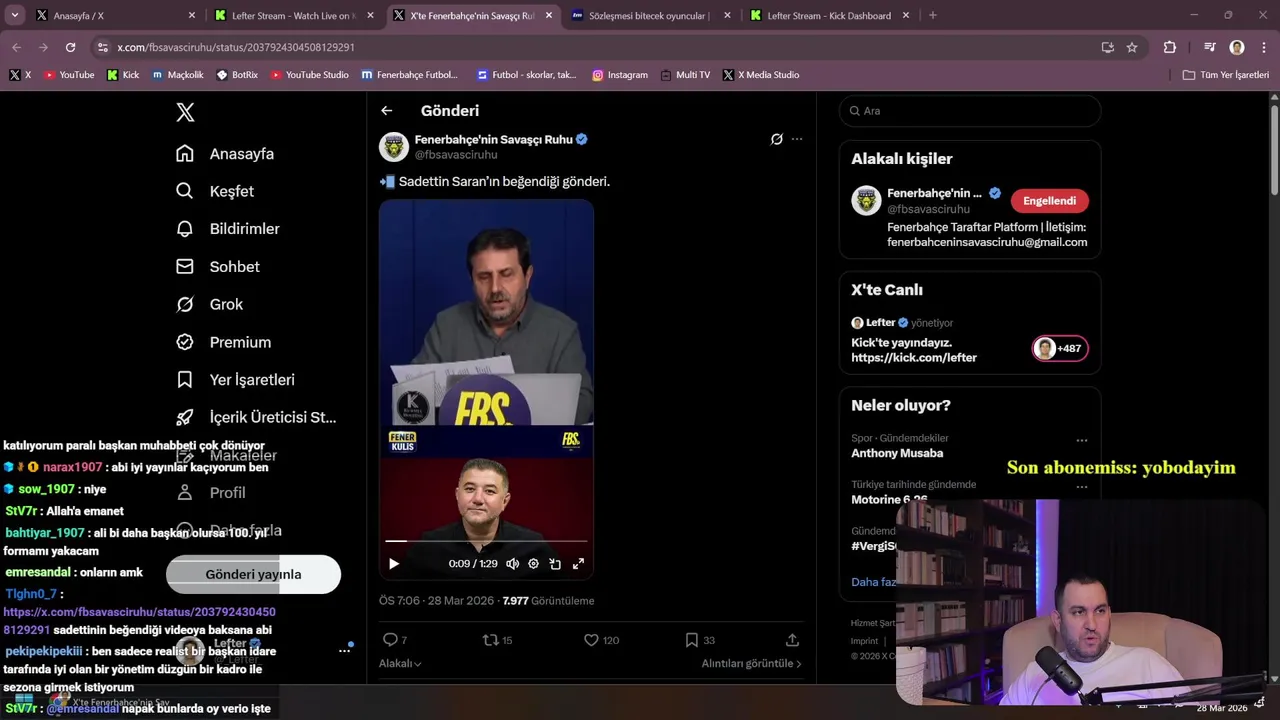The width and height of the screenshot is (1280, 720).
Task: Open the Fenerbahçe'nin Savaşçı Ruhu avatar
Action: tap(394, 147)
